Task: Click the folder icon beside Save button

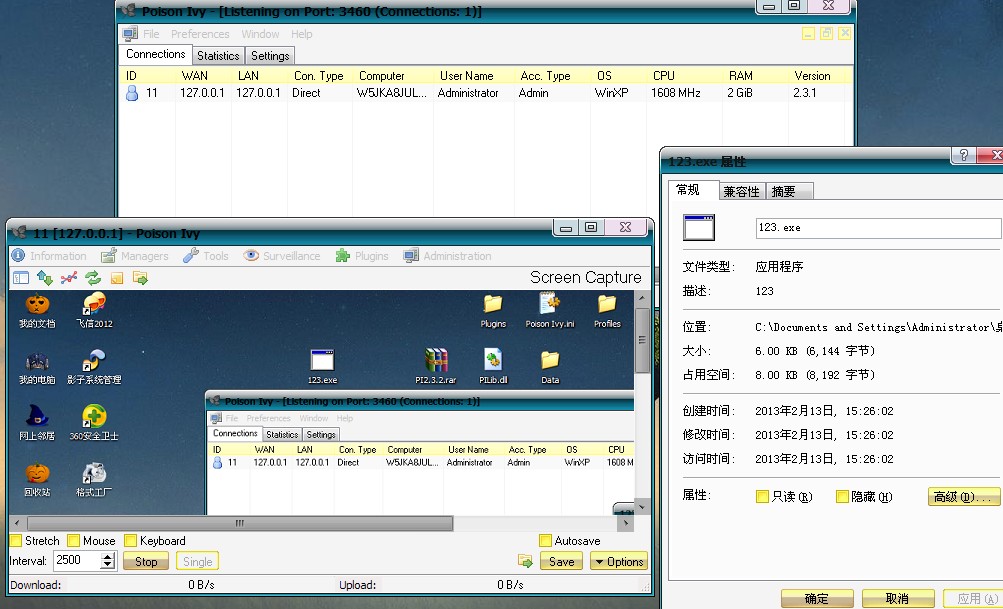Action: click(x=525, y=561)
